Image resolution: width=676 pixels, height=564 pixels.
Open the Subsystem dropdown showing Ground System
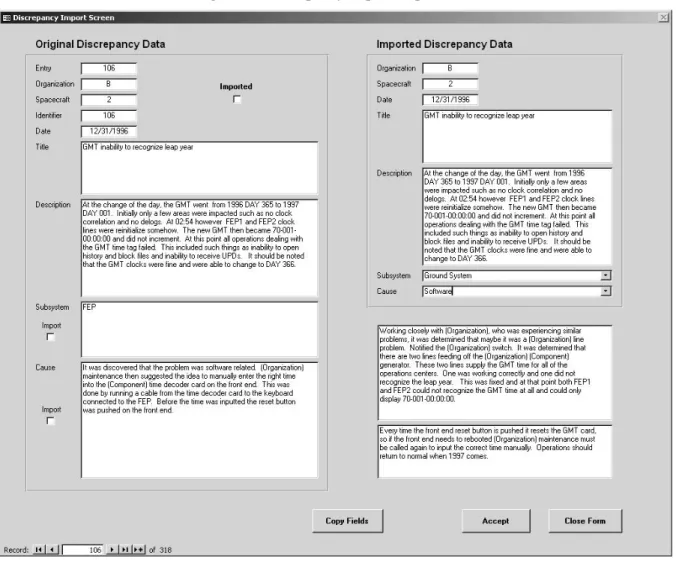(x=606, y=275)
